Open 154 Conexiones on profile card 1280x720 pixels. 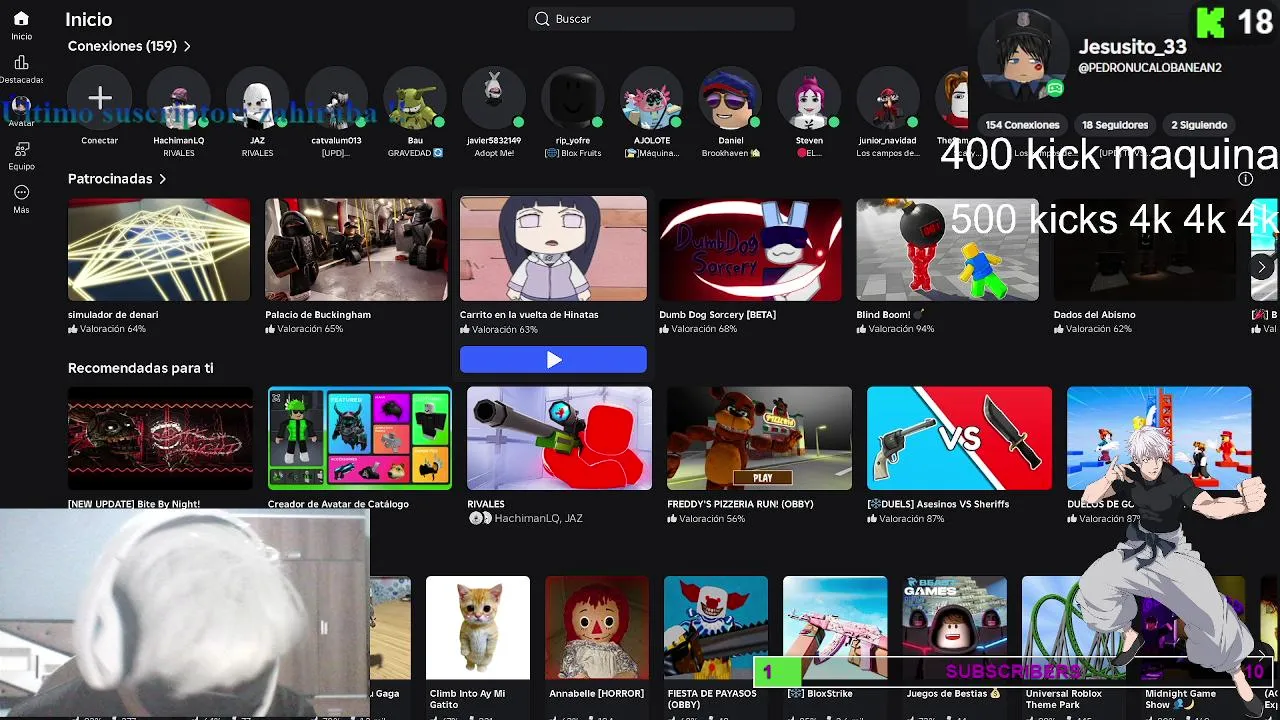pyautogui.click(x=1022, y=125)
